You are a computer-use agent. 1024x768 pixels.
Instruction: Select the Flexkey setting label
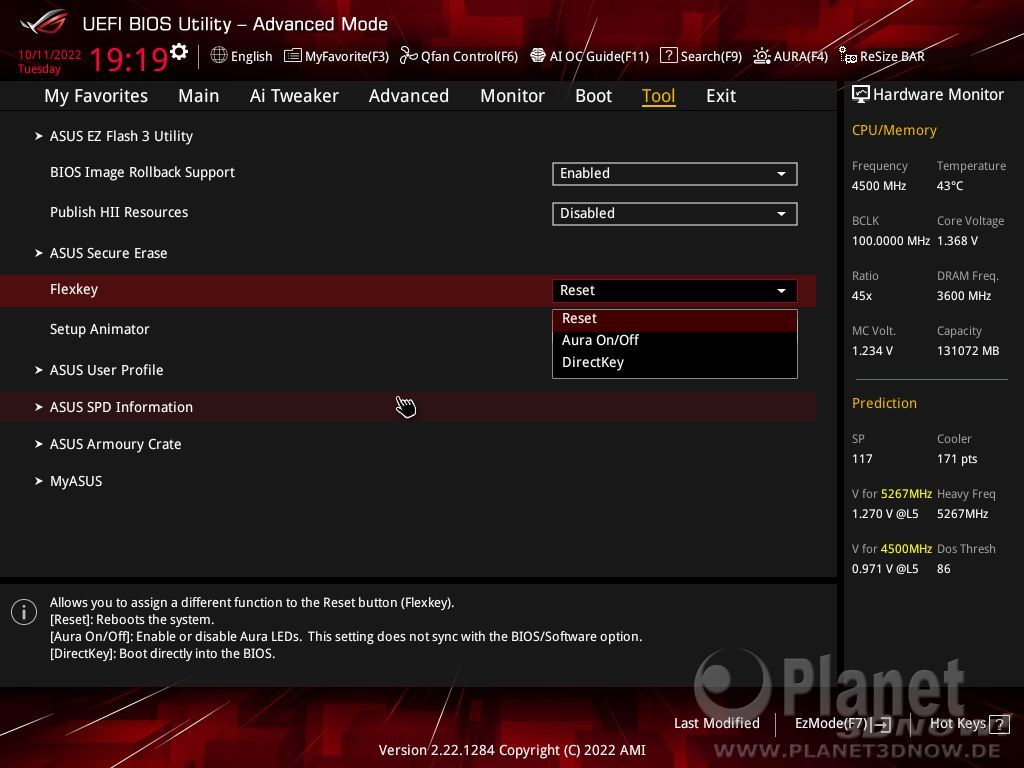click(x=74, y=289)
